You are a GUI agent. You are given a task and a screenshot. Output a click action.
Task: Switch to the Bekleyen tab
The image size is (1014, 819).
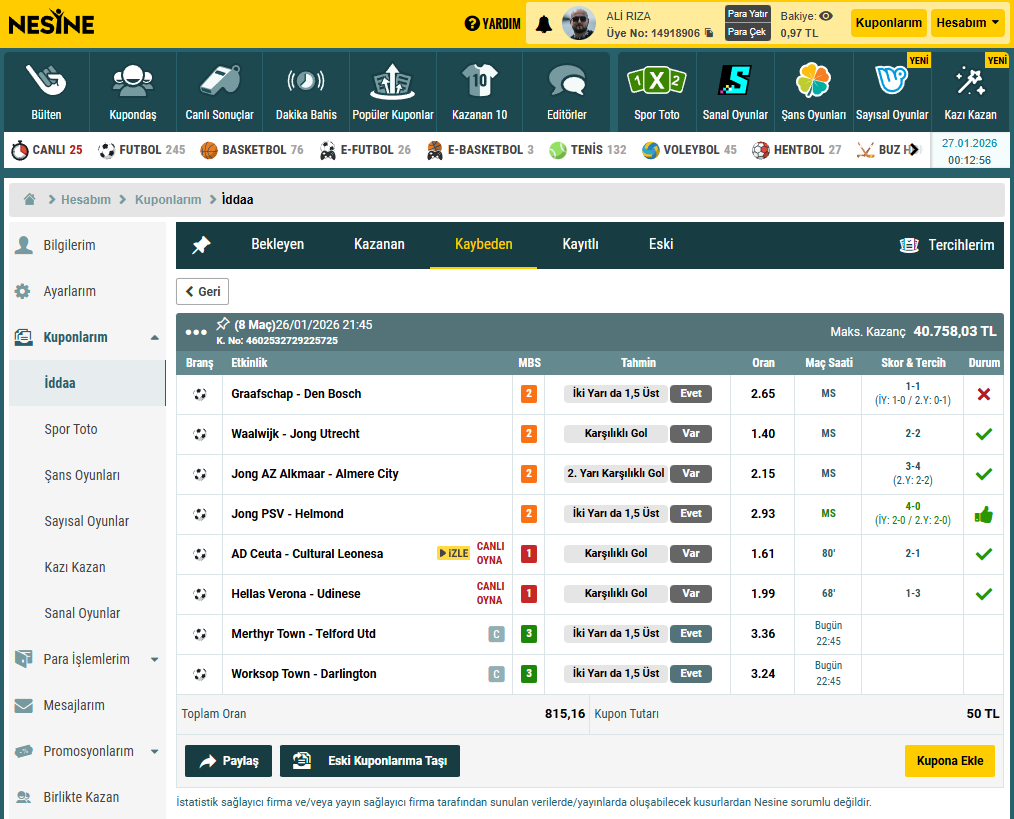(x=277, y=245)
